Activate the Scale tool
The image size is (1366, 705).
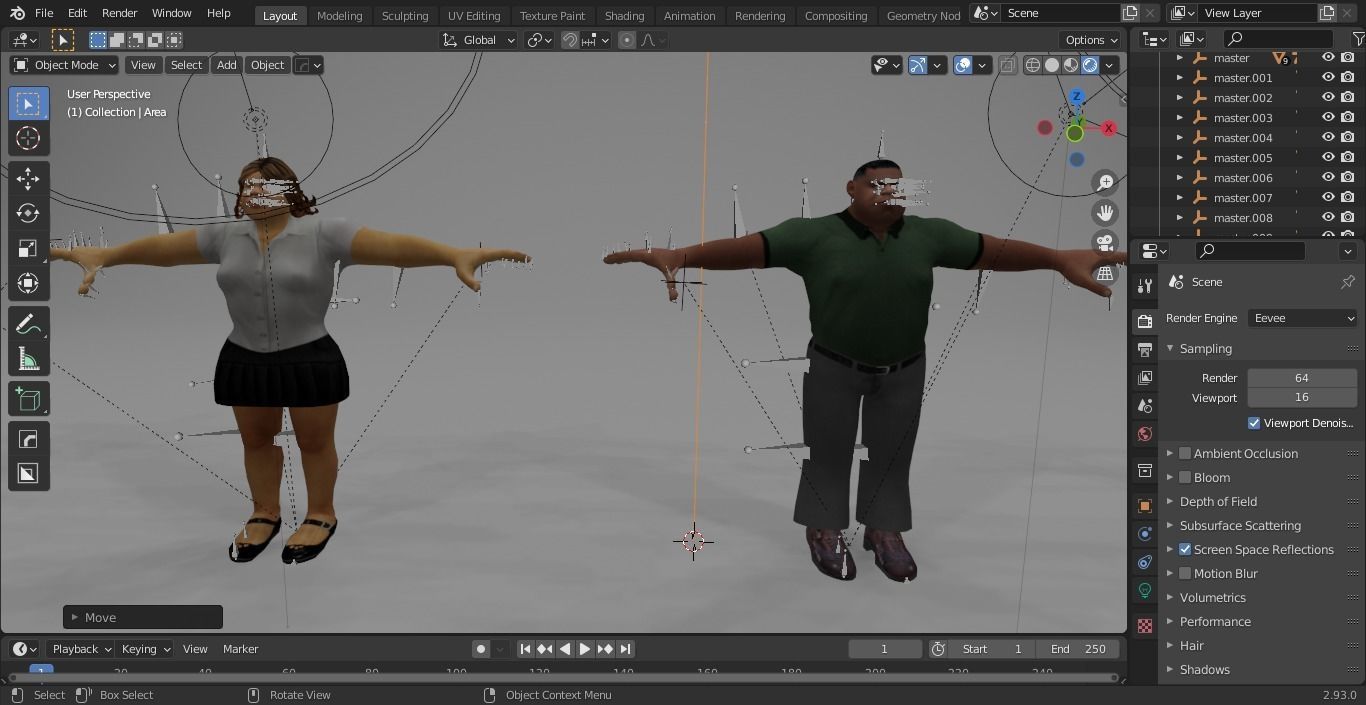point(28,248)
